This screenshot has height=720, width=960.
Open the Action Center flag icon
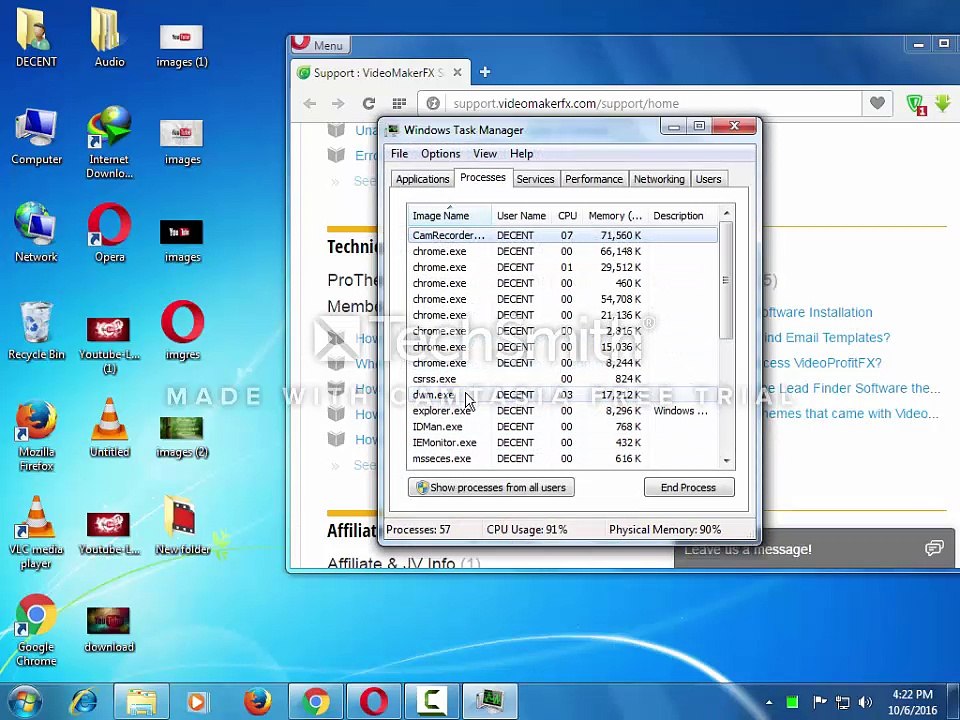[819, 702]
